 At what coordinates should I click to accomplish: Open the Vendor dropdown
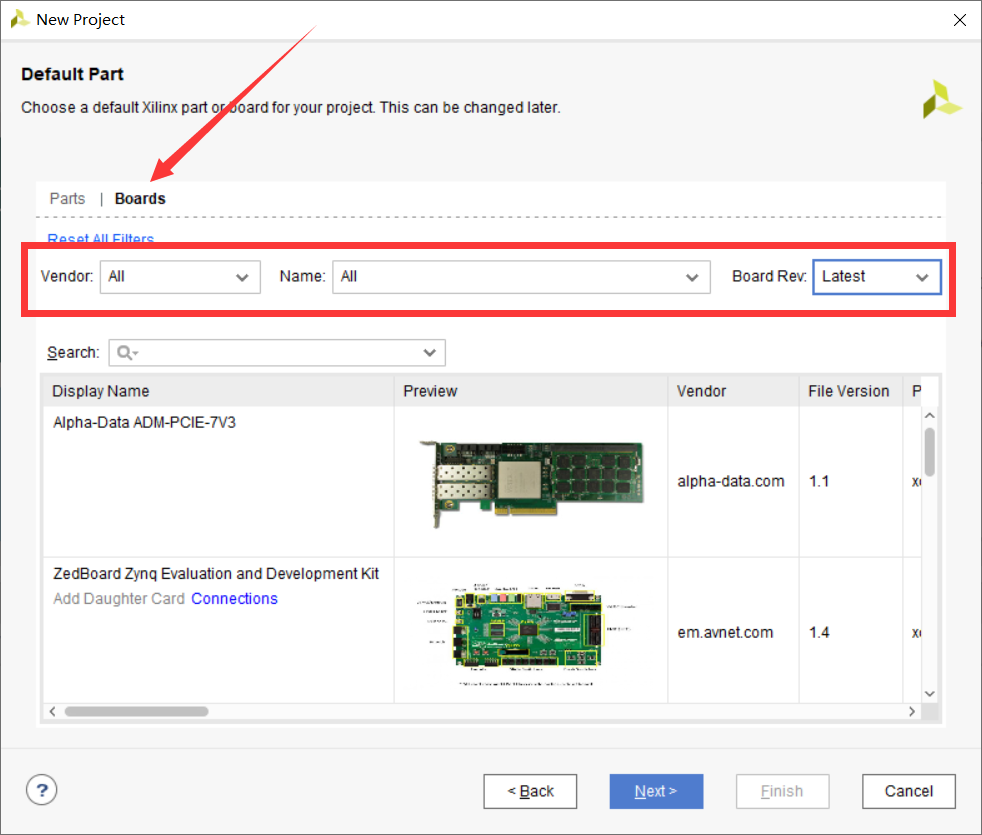tap(180, 277)
